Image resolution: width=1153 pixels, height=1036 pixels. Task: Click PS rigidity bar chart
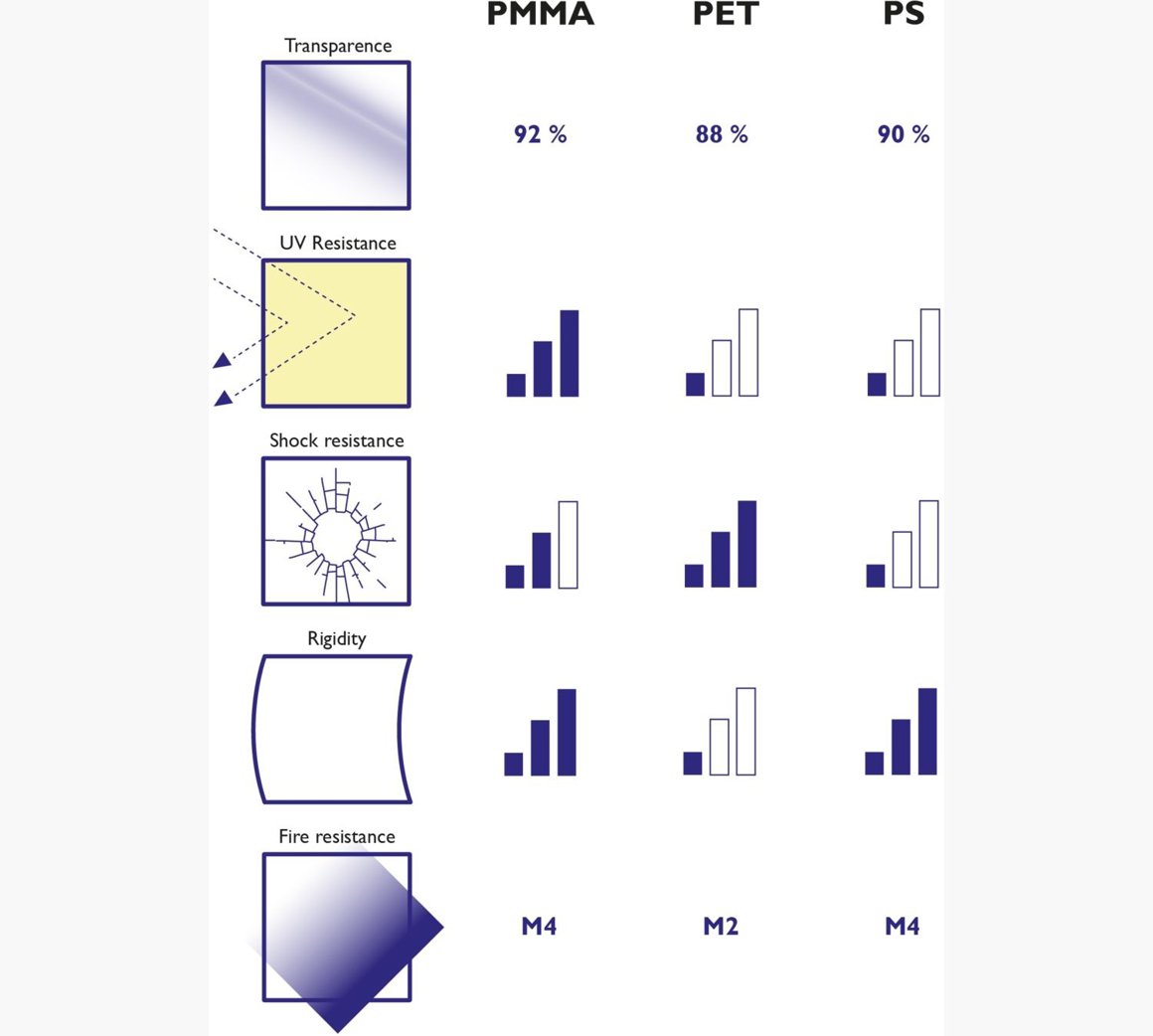[x=902, y=732]
